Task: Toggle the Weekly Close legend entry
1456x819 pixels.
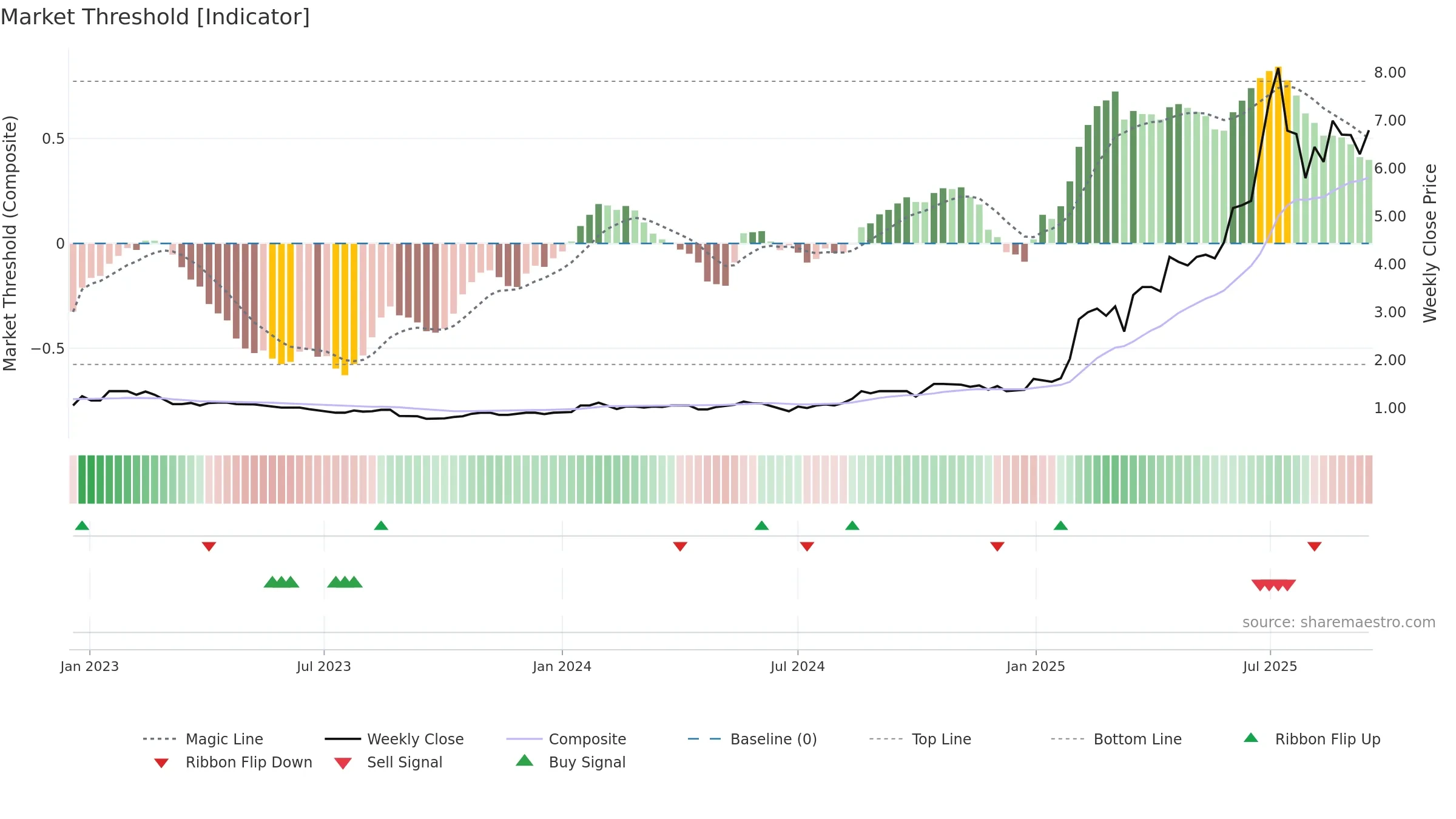Action: [x=394, y=739]
